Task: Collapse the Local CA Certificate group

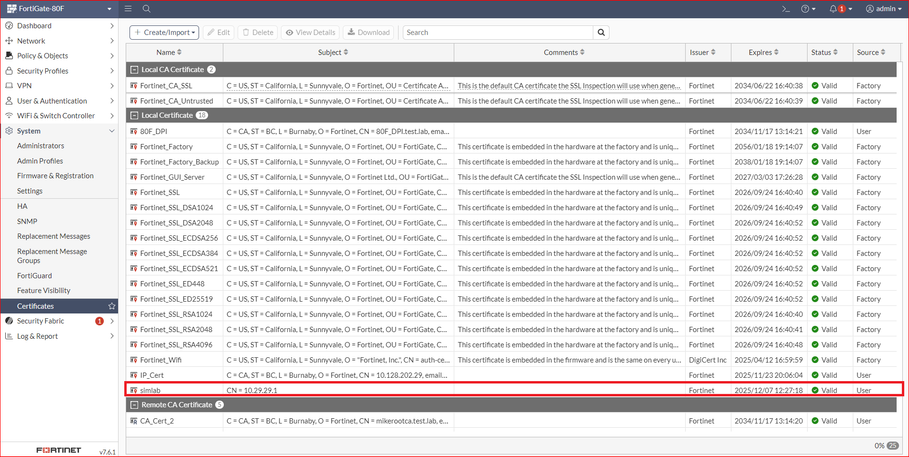Action: 134,70
